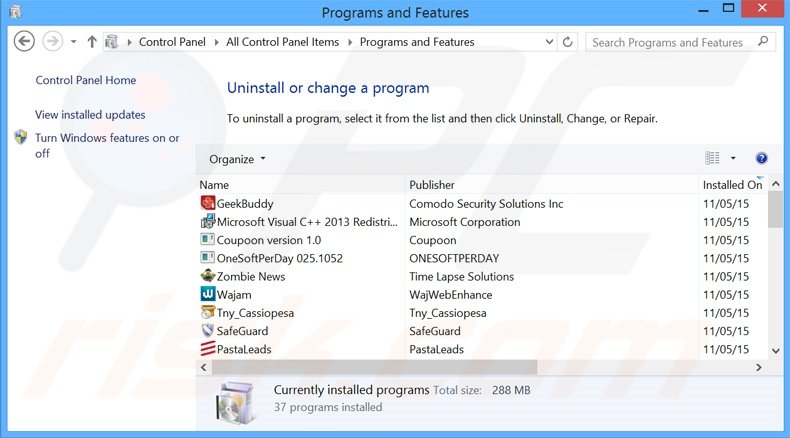The height and width of the screenshot is (438, 790).
Task: Click the vertical scrollbar up arrow
Action: [776, 184]
